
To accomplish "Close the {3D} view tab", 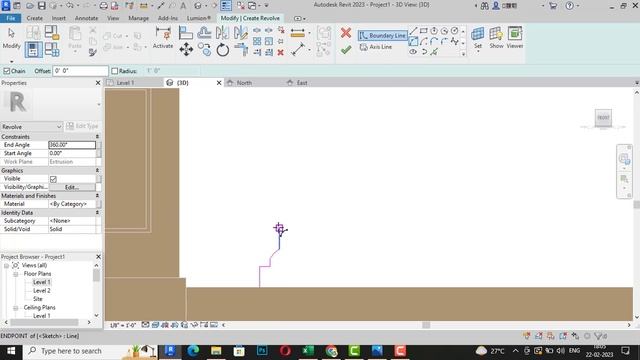I will point(219,83).
